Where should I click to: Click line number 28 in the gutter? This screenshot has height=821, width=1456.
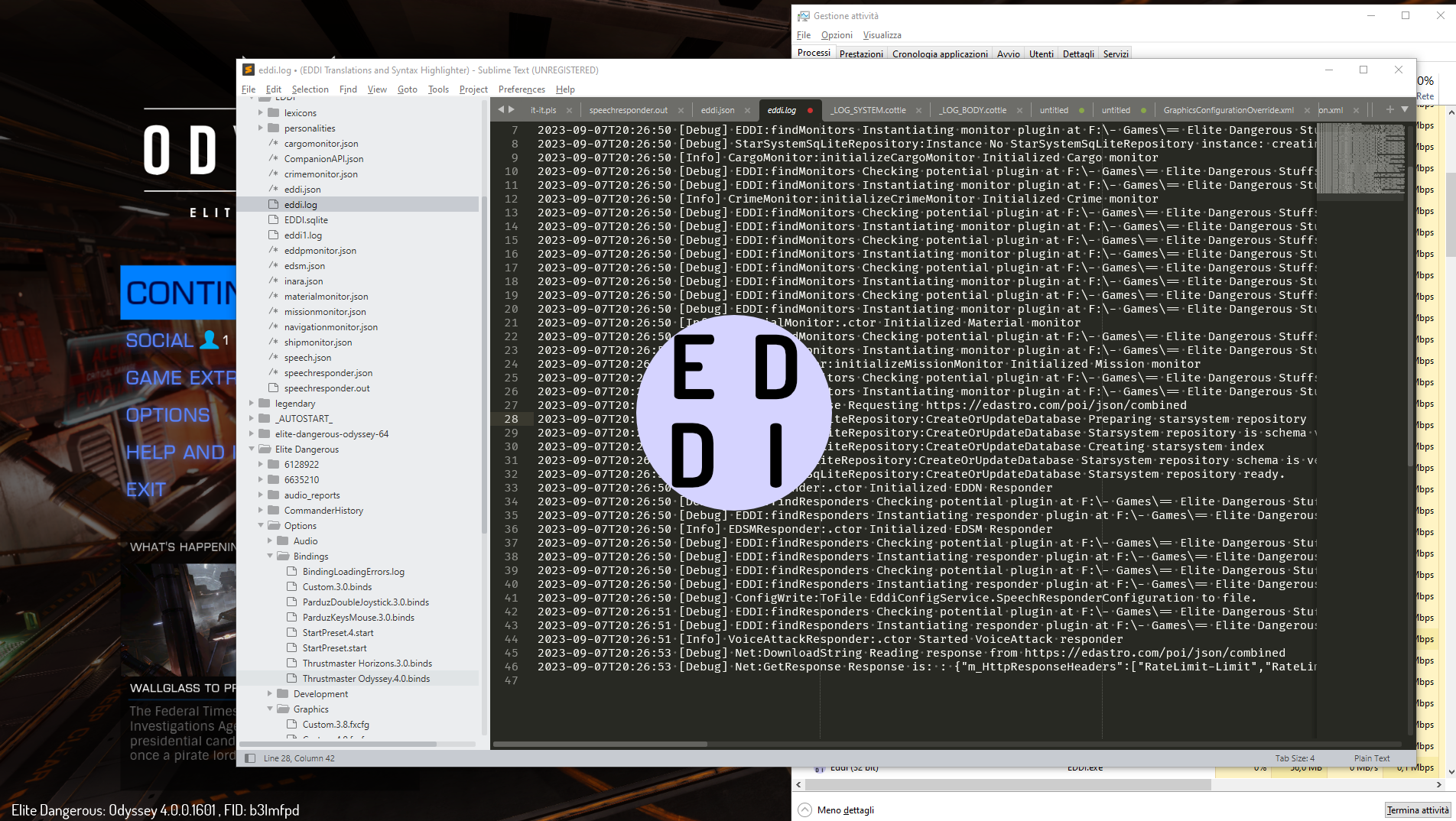[511, 419]
